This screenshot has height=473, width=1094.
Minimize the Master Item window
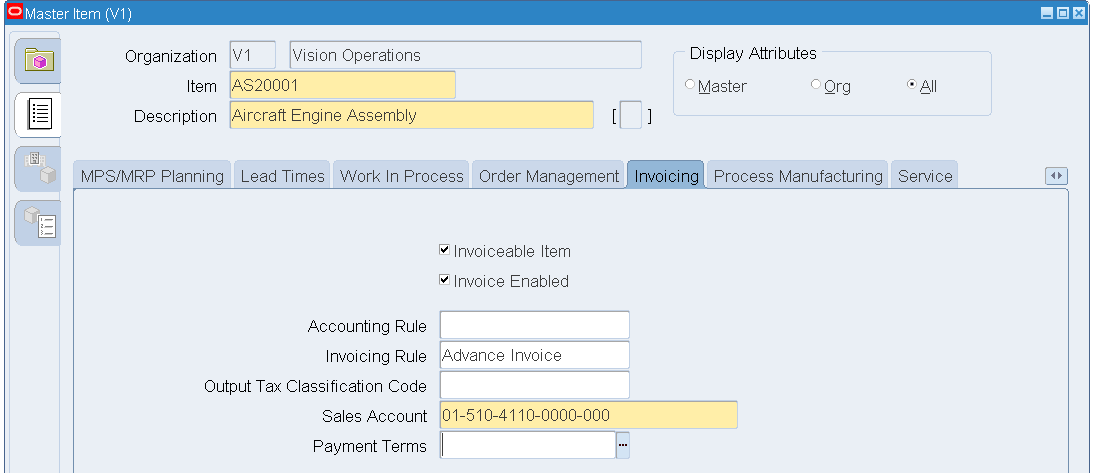coord(1047,13)
